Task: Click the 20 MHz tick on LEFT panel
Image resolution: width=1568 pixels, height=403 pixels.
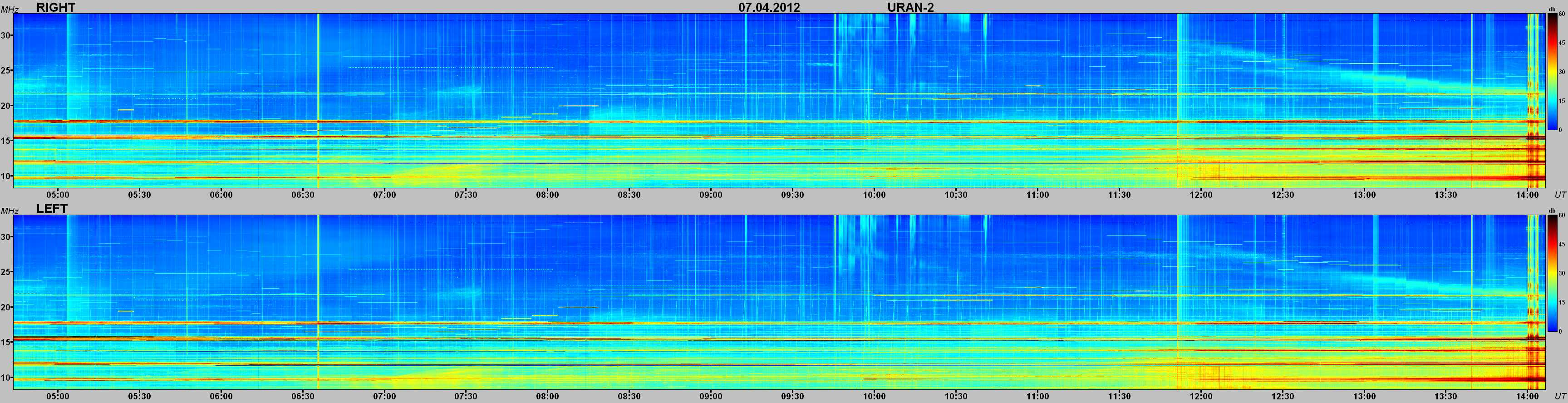Action: (x=6, y=307)
